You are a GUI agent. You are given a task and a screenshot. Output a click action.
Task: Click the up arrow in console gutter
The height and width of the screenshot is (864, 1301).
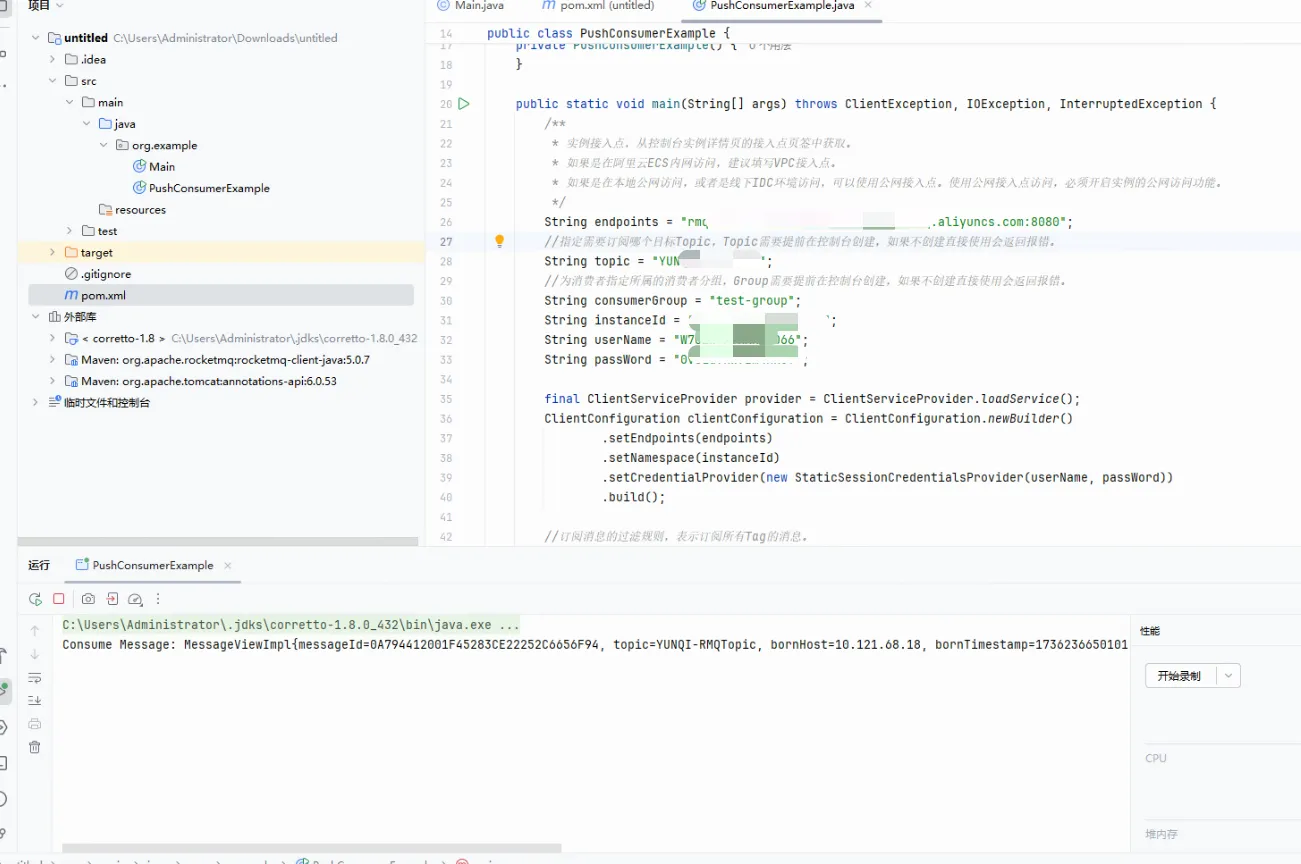(x=35, y=631)
